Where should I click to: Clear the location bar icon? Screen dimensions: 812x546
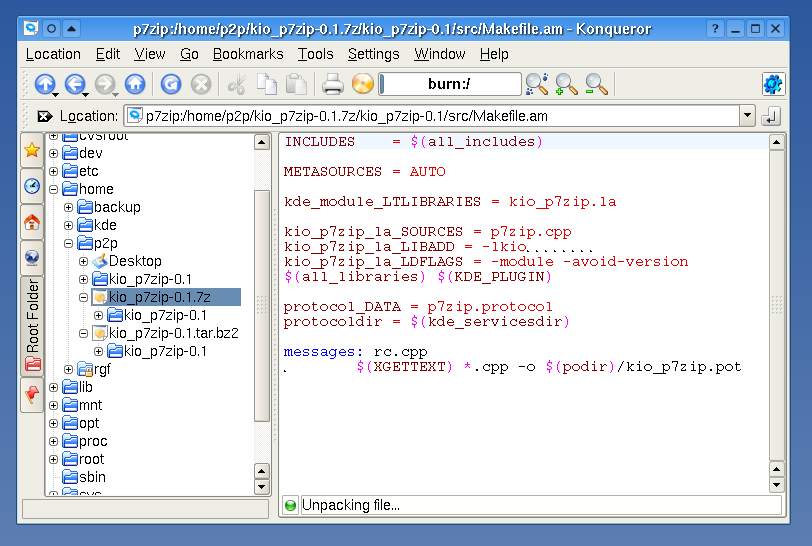(x=45, y=116)
